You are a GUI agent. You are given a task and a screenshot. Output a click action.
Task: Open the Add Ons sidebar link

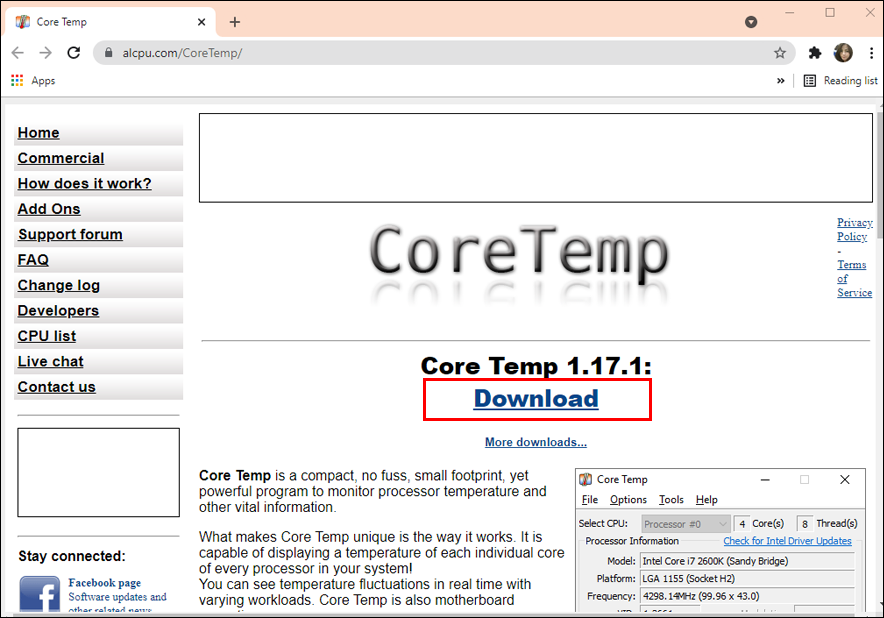click(x=49, y=209)
